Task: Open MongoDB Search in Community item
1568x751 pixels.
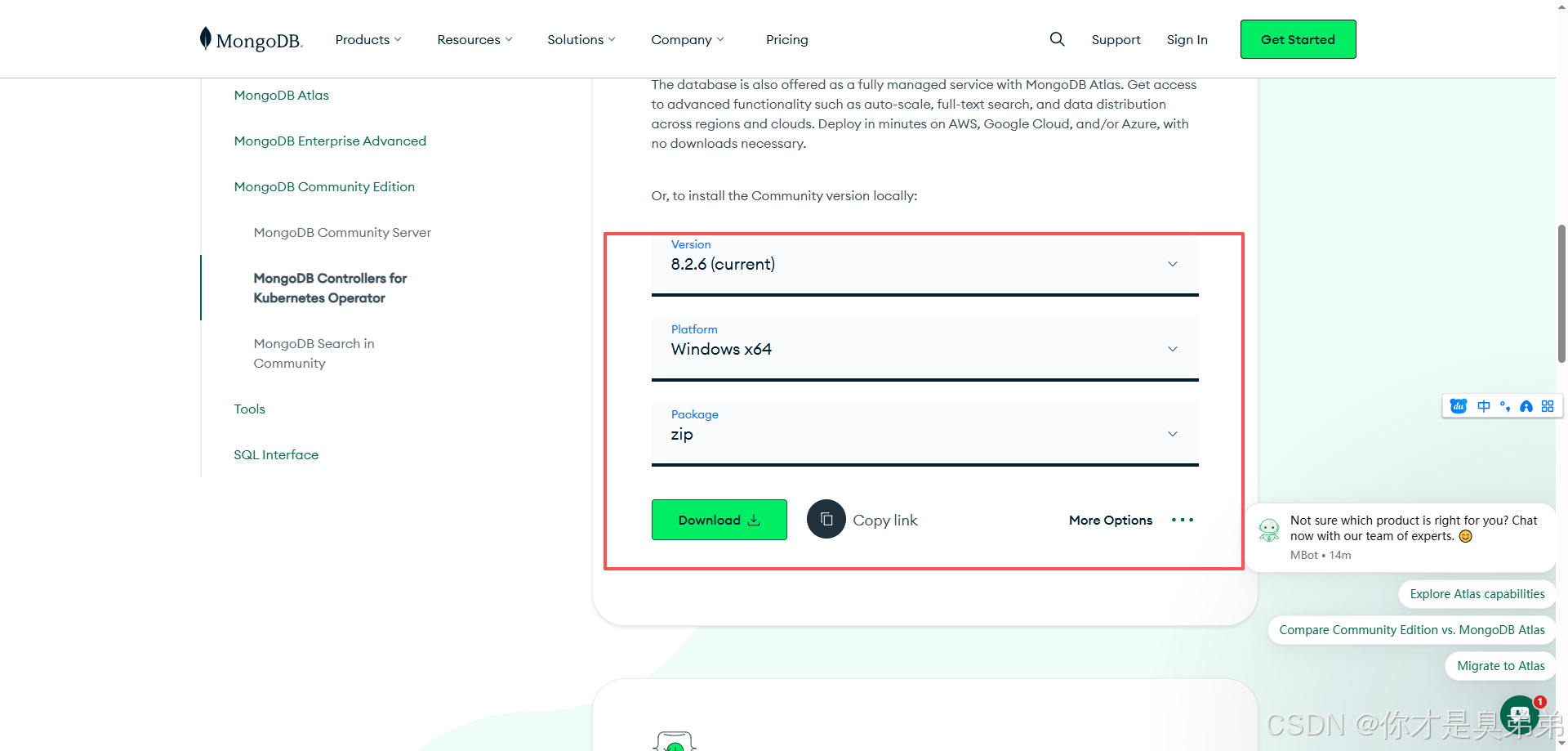Action: tap(314, 353)
